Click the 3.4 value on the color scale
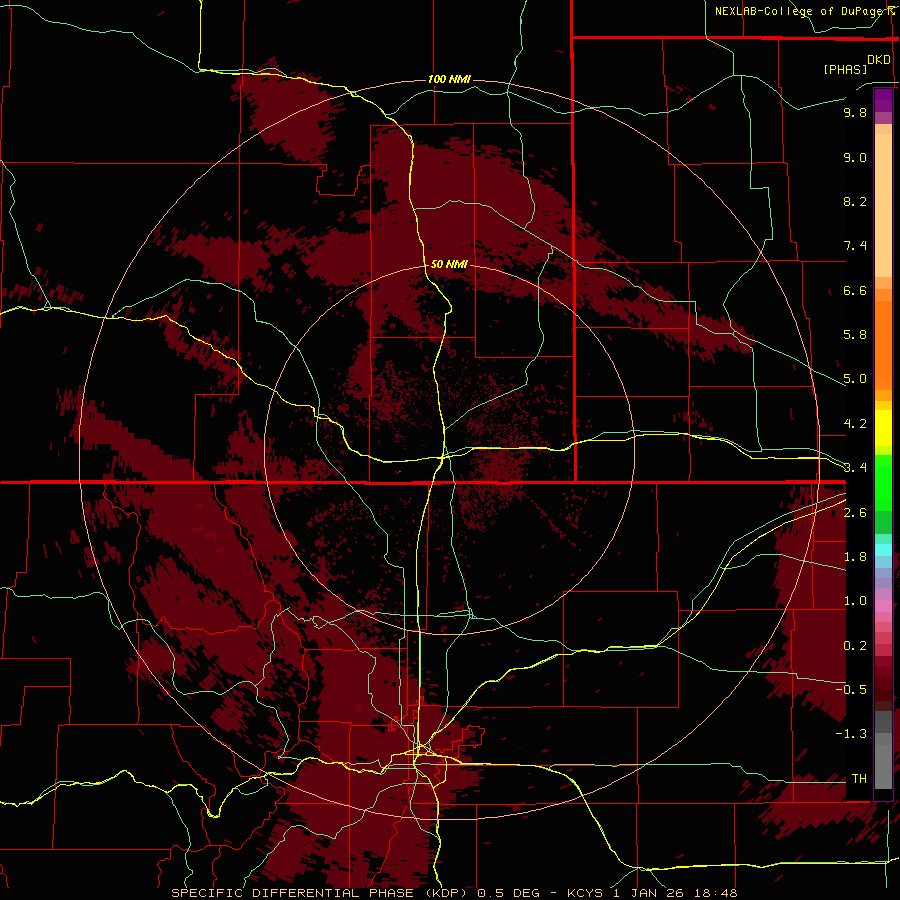The width and height of the screenshot is (900, 900). point(855,468)
